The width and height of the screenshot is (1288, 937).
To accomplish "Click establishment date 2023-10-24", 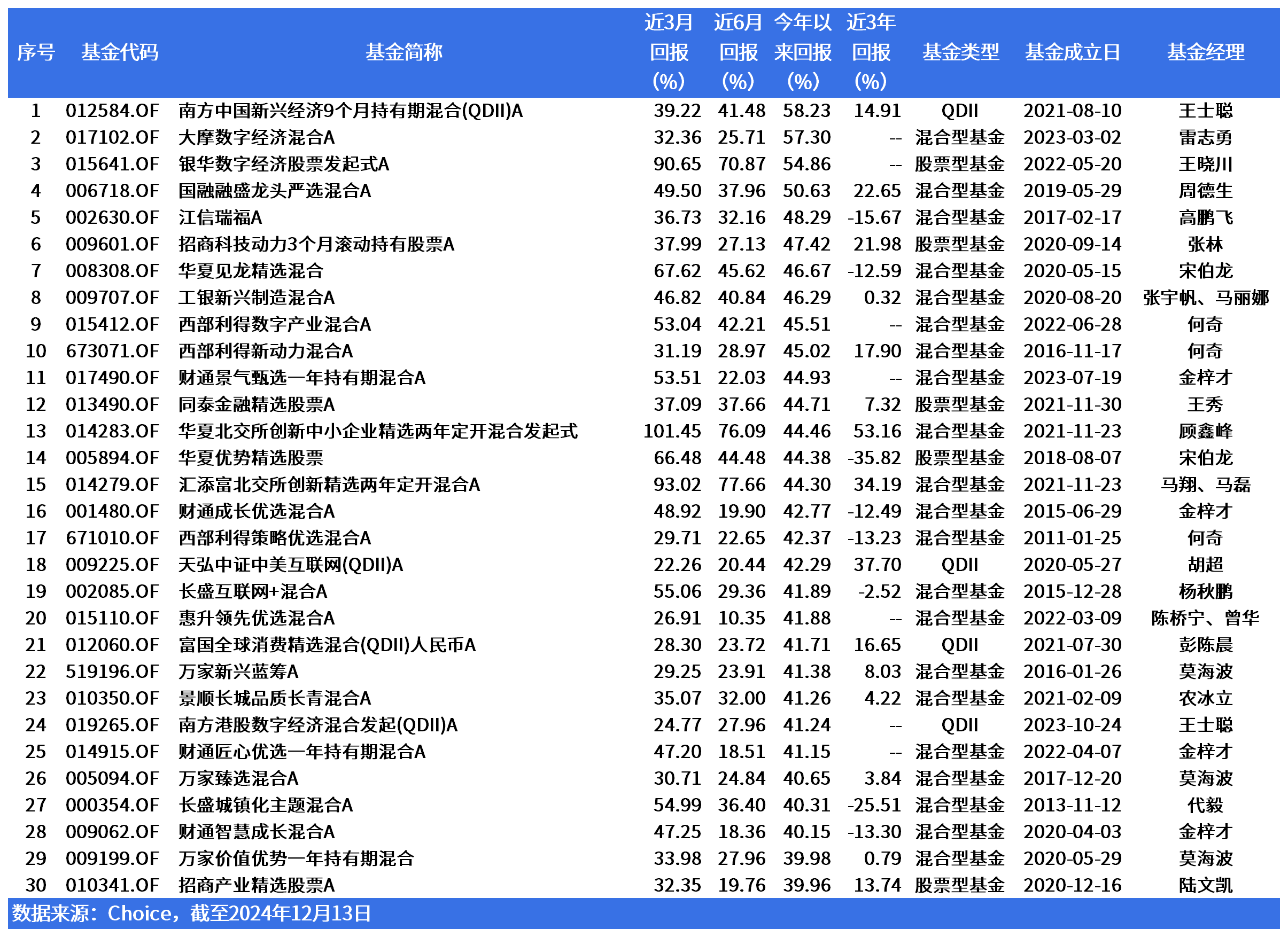I will click(x=1072, y=724).
